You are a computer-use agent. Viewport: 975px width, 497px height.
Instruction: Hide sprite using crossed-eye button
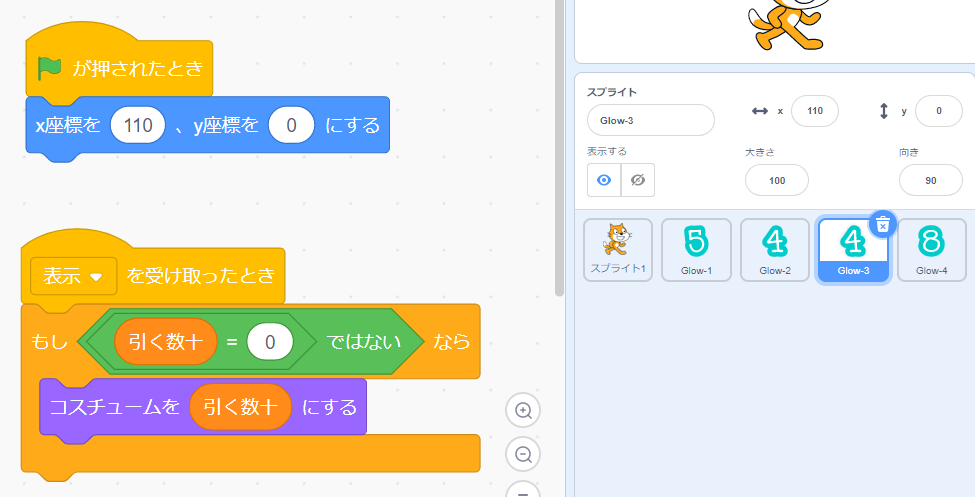point(638,180)
